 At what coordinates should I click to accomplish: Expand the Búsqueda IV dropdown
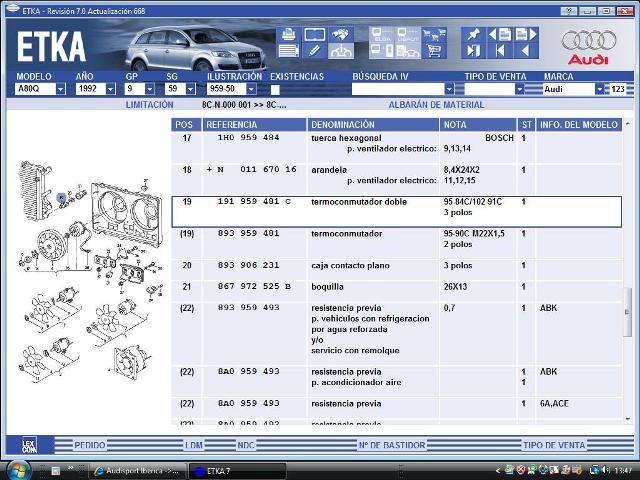pos(448,89)
